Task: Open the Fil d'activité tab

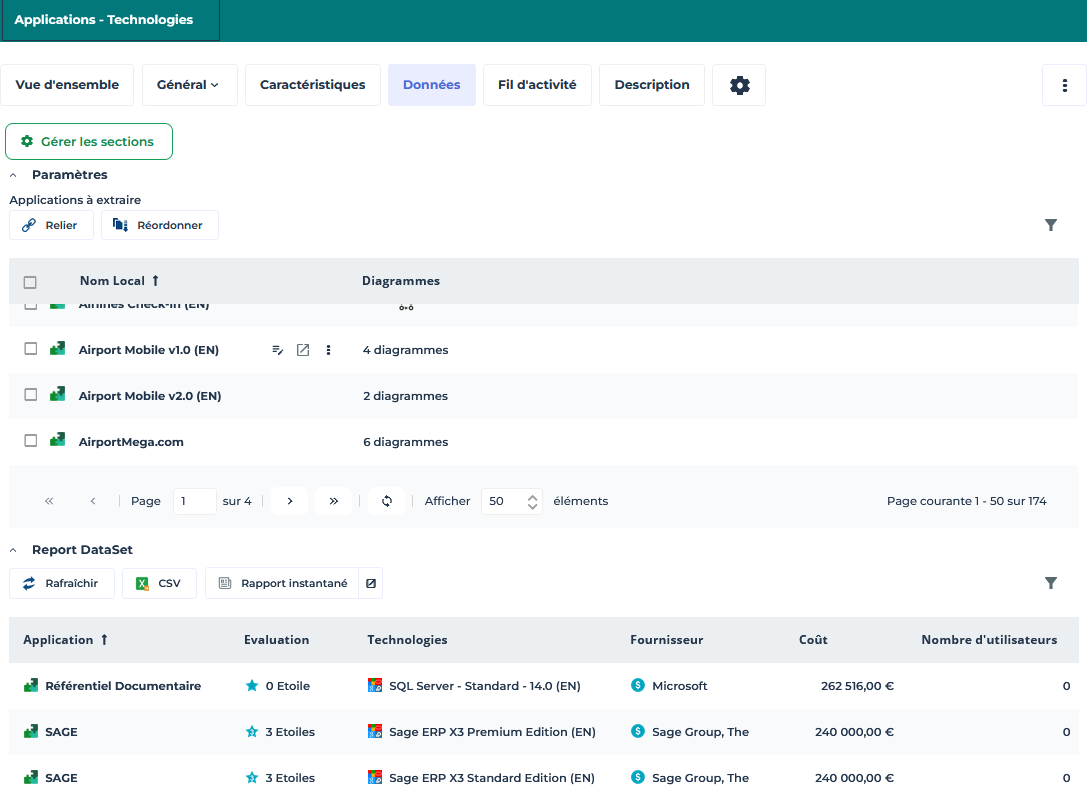Action: click(537, 85)
